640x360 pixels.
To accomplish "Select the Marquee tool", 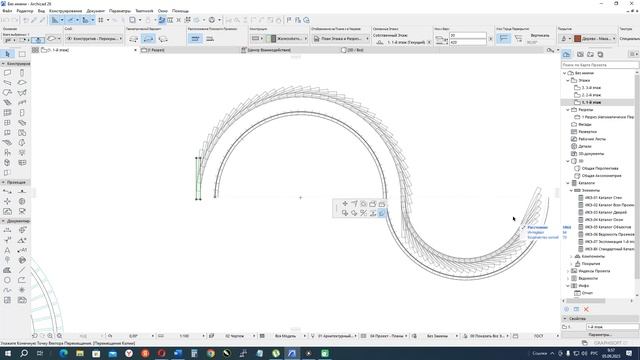I will click(x=22, y=54).
